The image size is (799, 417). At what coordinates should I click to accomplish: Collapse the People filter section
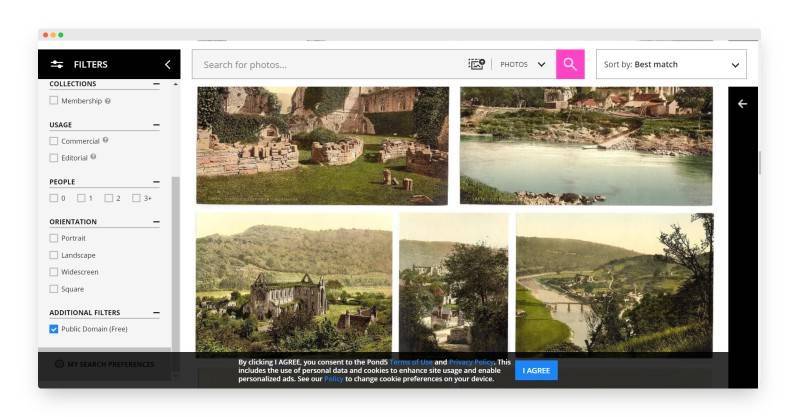pyautogui.click(x=156, y=182)
